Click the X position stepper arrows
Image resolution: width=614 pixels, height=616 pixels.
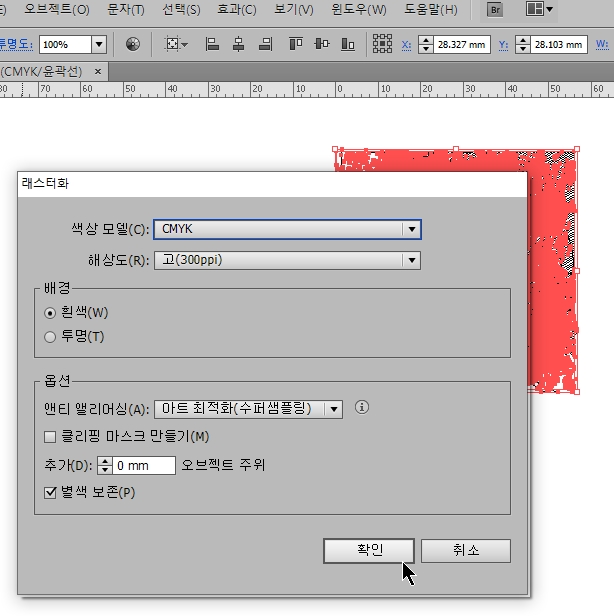click(426, 44)
